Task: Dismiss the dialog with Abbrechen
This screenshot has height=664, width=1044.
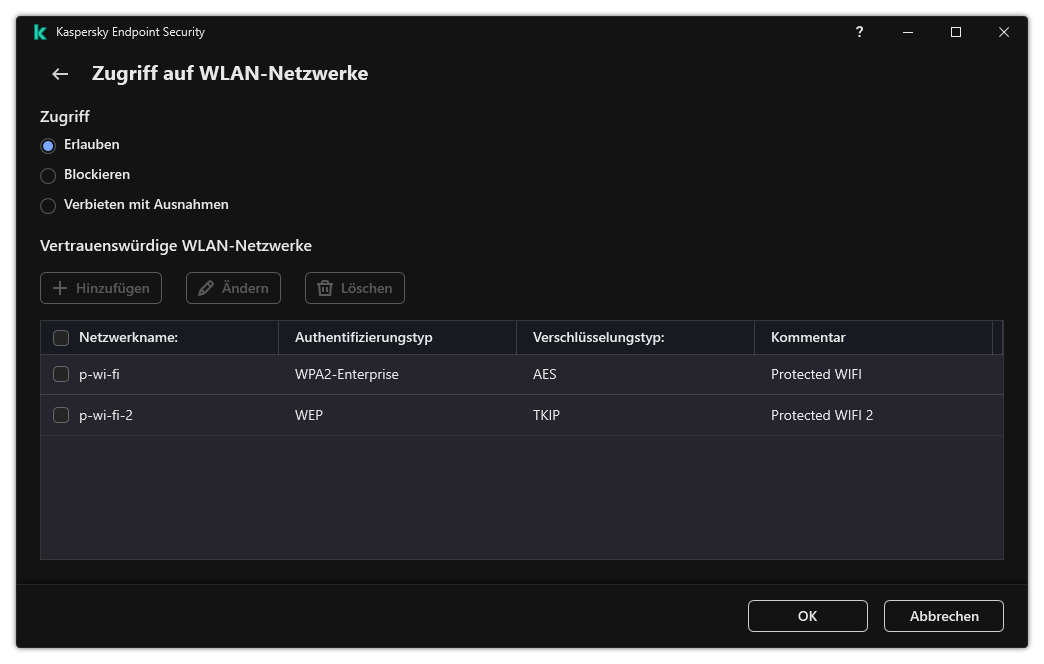Action: coord(943,616)
